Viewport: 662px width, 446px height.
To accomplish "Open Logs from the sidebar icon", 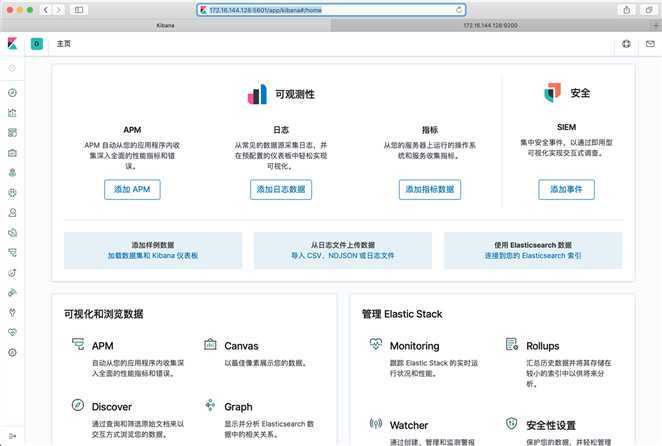I will [x=12, y=232].
